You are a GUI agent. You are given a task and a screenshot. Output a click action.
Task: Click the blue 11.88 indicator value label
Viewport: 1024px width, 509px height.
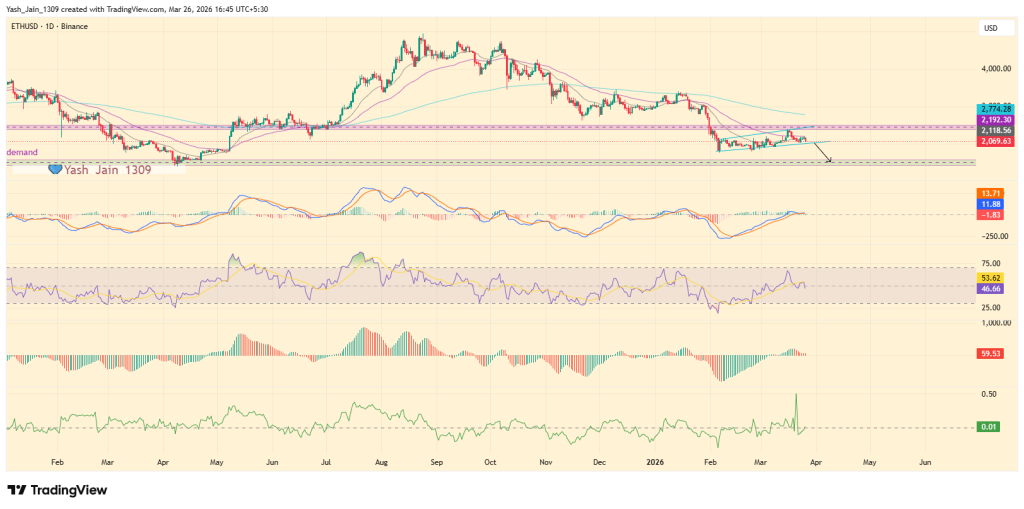click(991, 203)
